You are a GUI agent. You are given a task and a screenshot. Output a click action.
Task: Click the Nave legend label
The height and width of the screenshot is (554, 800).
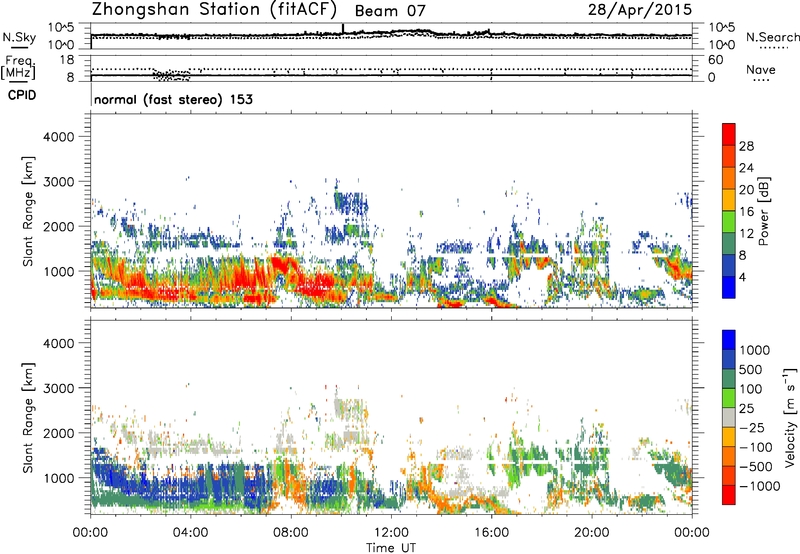coord(761,69)
